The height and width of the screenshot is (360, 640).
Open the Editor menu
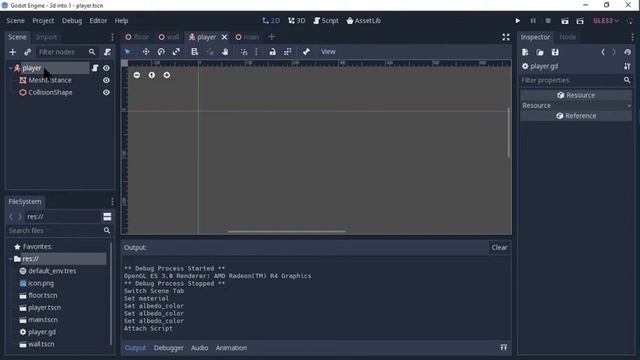click(x=98, y=21)
